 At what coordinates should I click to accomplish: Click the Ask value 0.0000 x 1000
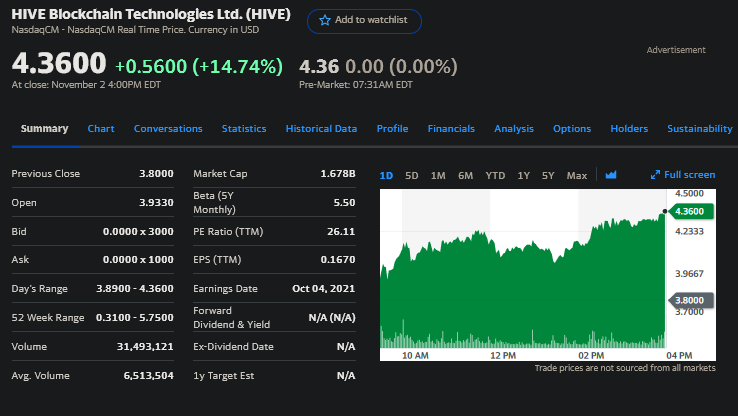tap(138, 260)
